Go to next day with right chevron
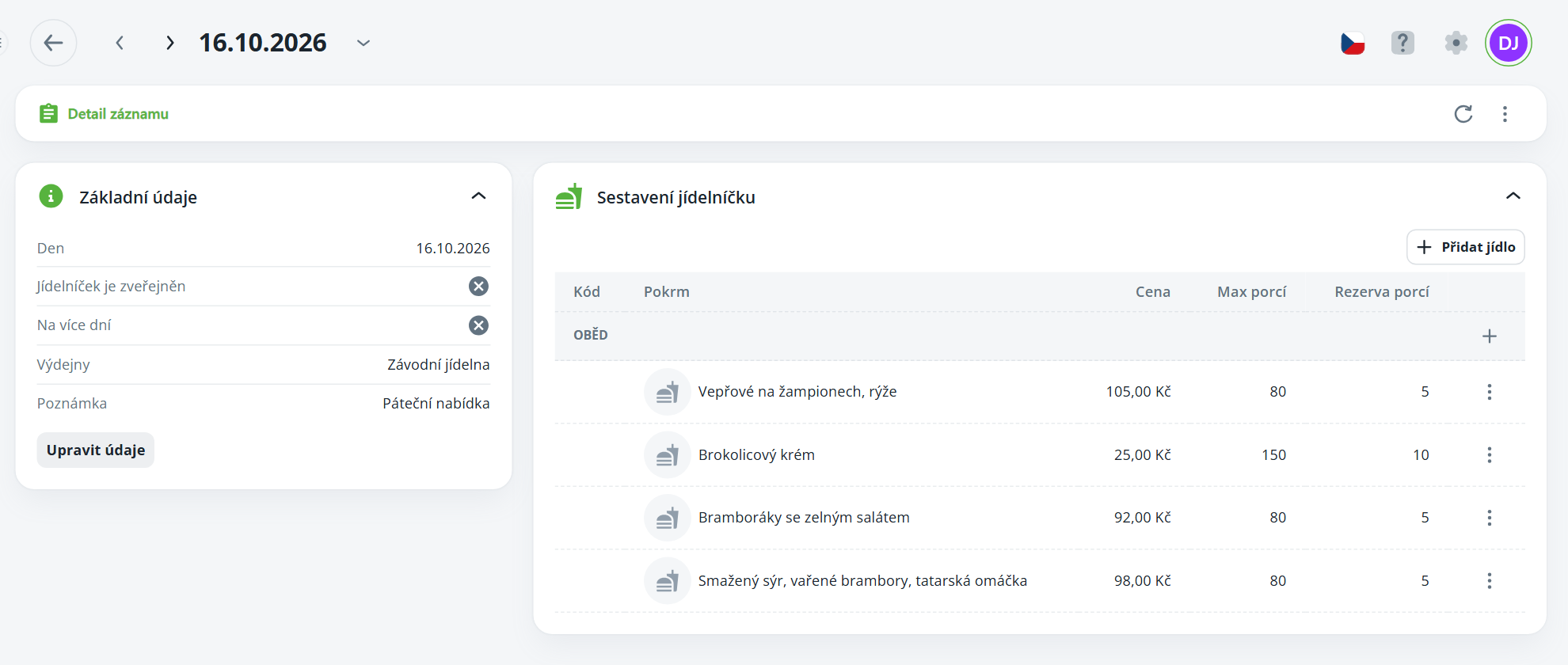 click(169, 43)
